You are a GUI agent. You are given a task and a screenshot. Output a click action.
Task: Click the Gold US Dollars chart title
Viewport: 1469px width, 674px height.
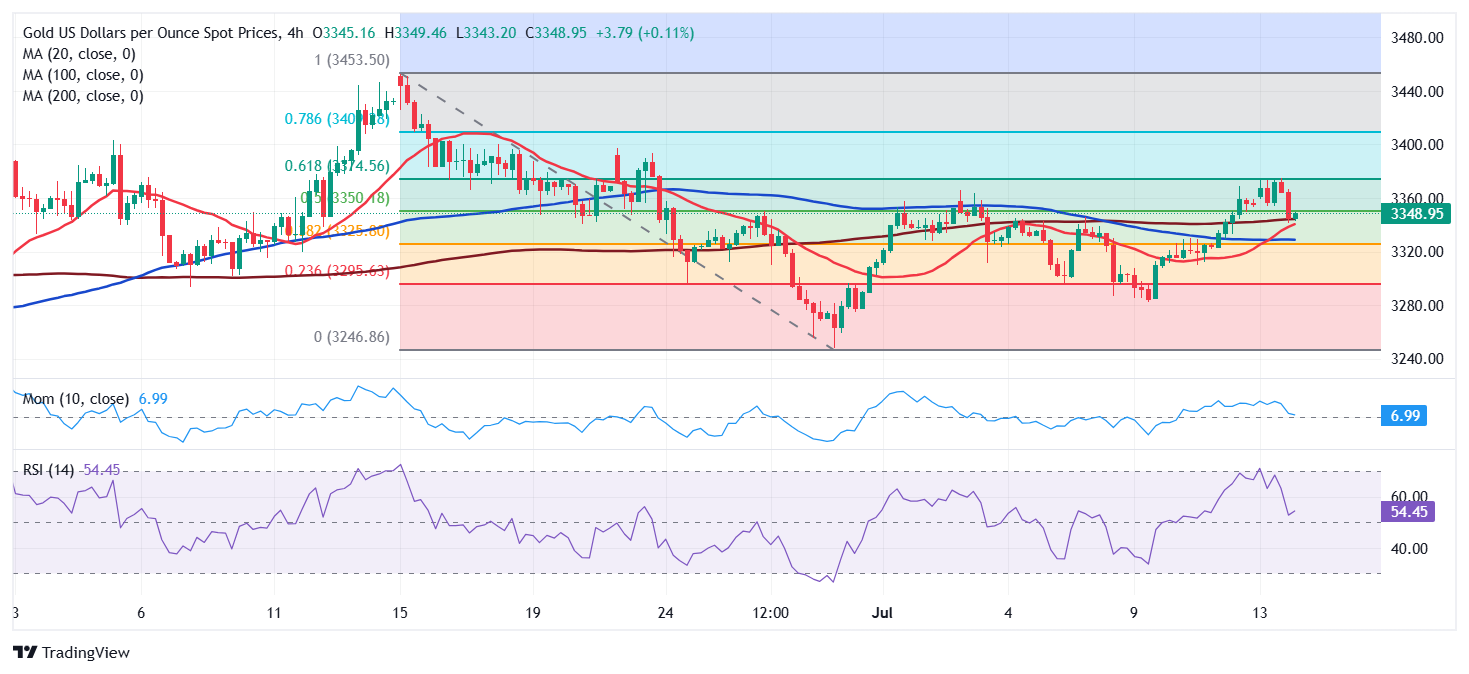[150, 33]
